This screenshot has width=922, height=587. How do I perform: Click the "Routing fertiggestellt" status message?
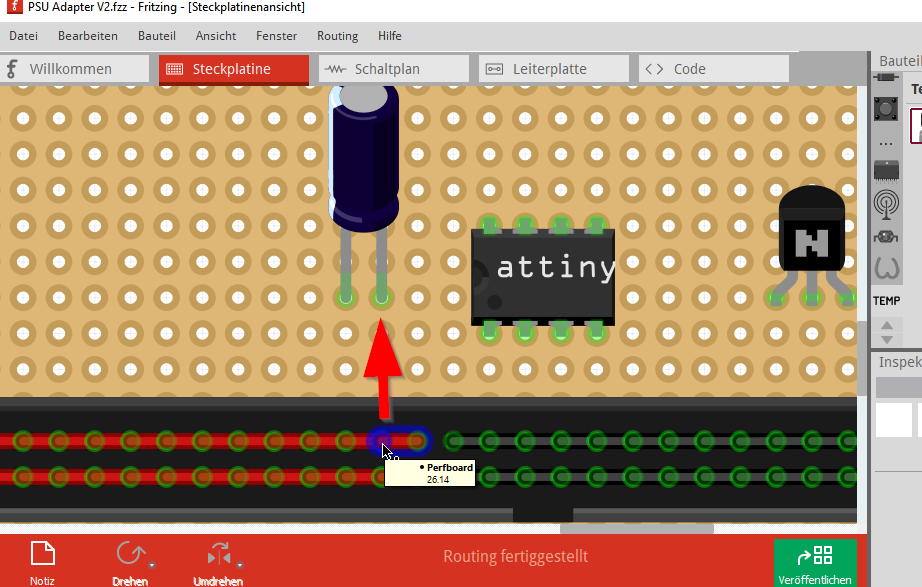(x=515, y=556)
